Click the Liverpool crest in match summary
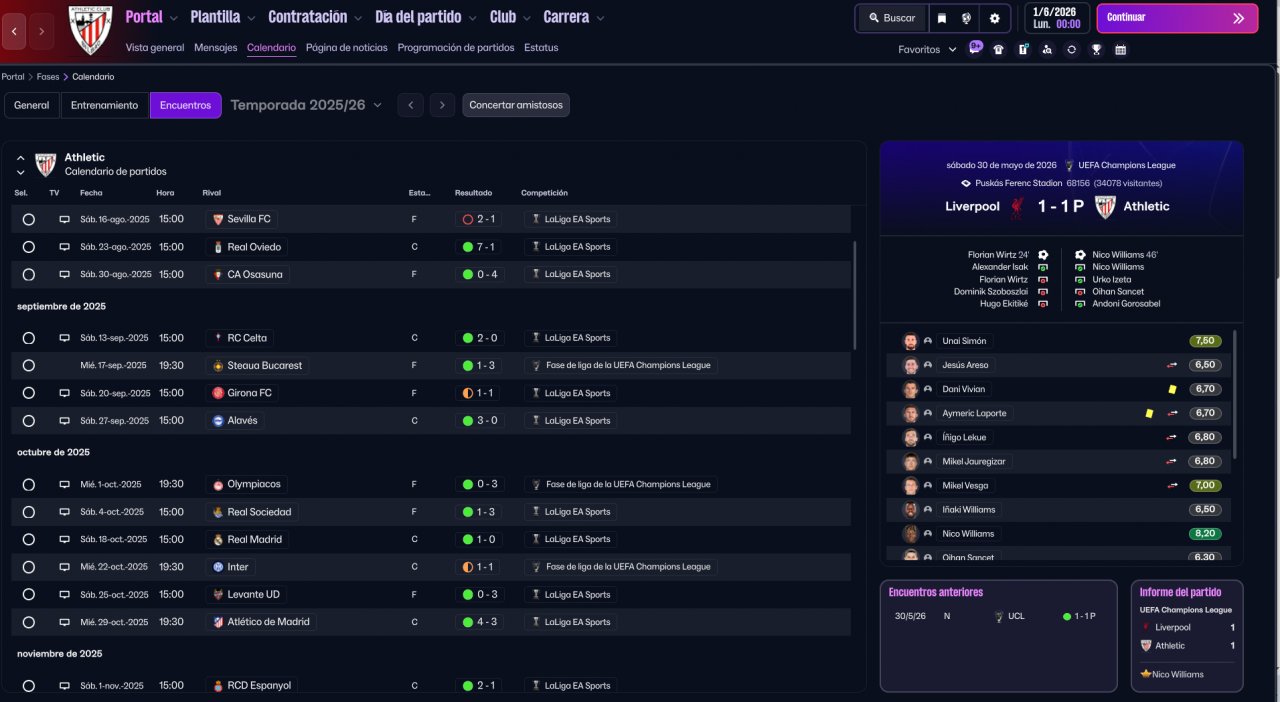This screenshot has width=1280, height=702. coord(1017,207)
